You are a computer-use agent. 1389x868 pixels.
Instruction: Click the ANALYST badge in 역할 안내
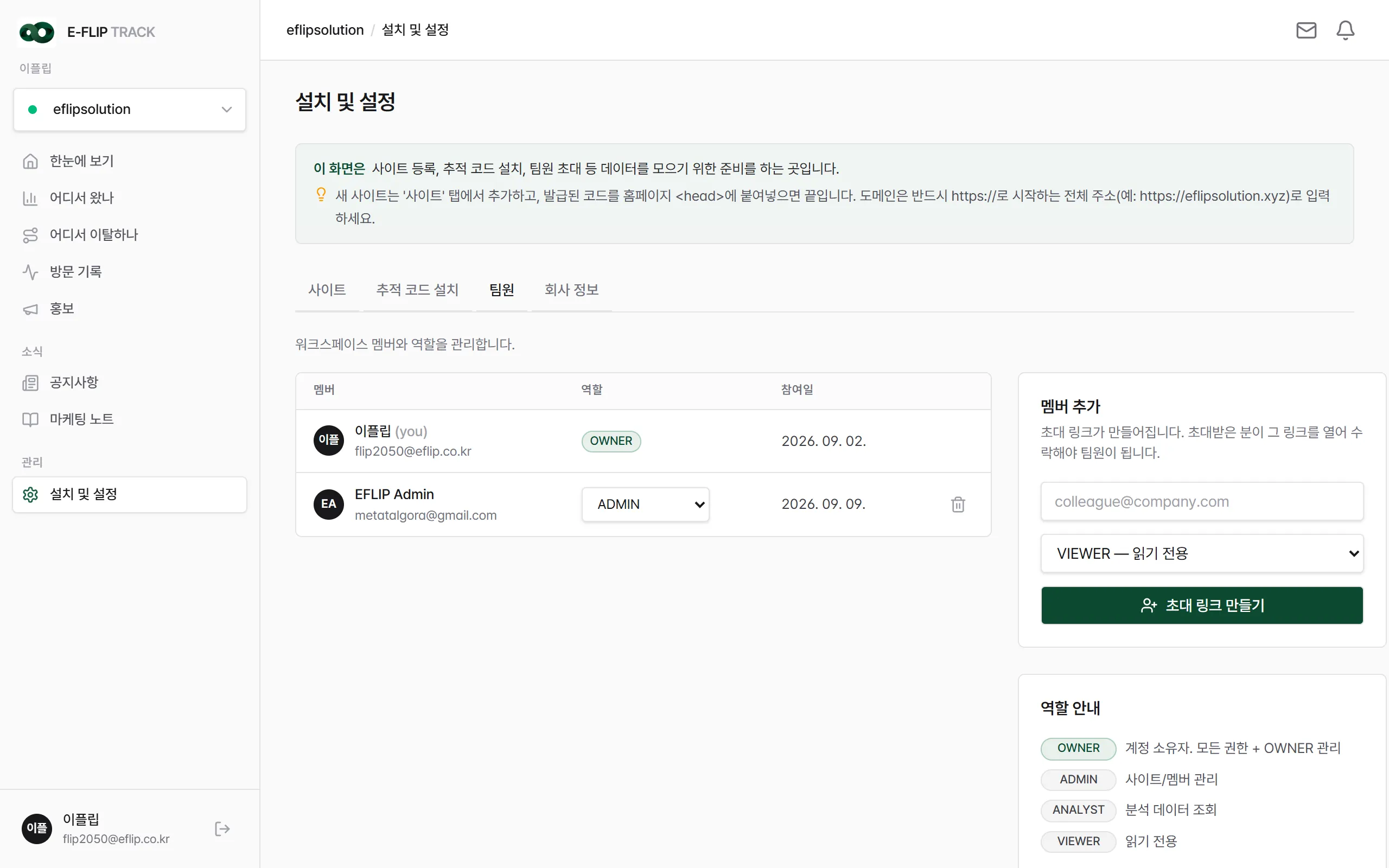pyautogui.click(x=1078, y=809)
